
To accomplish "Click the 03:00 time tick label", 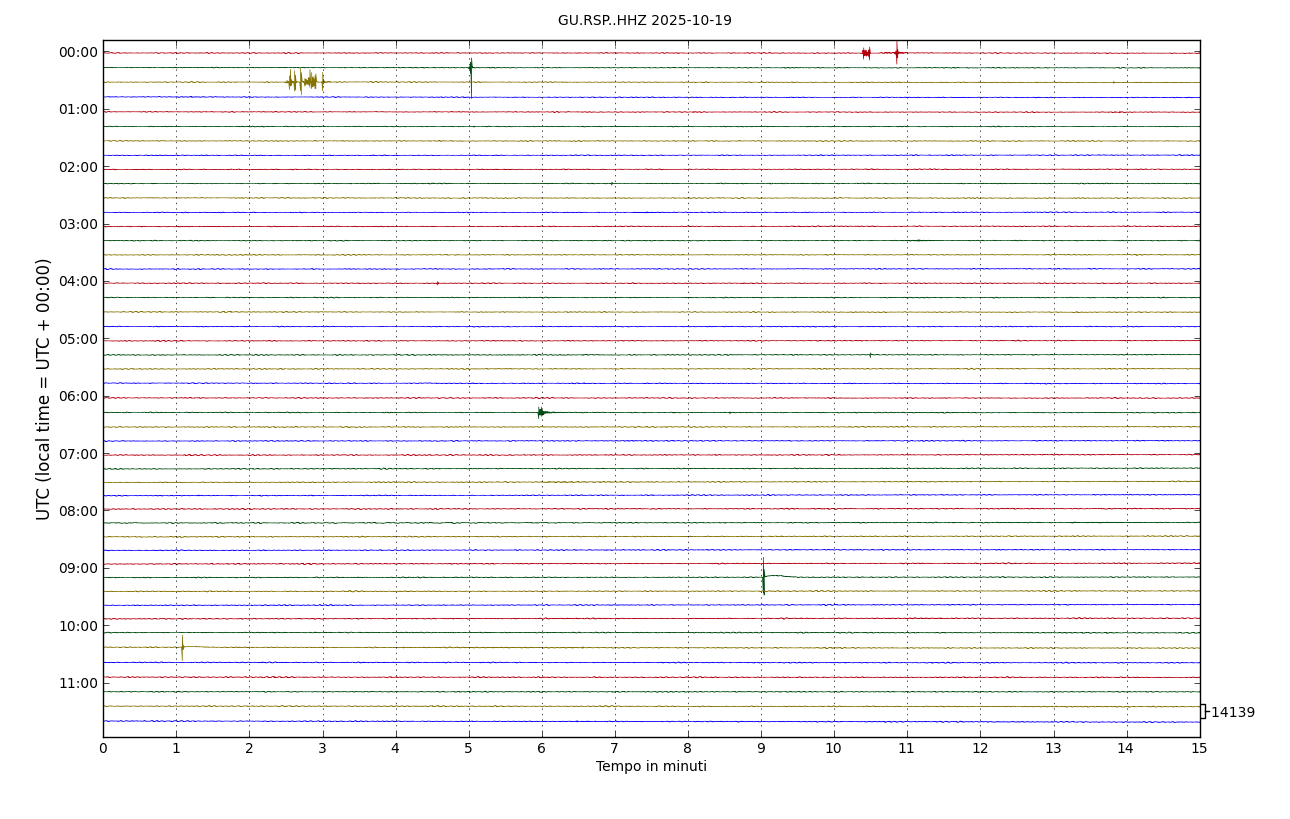I will 78,225.
